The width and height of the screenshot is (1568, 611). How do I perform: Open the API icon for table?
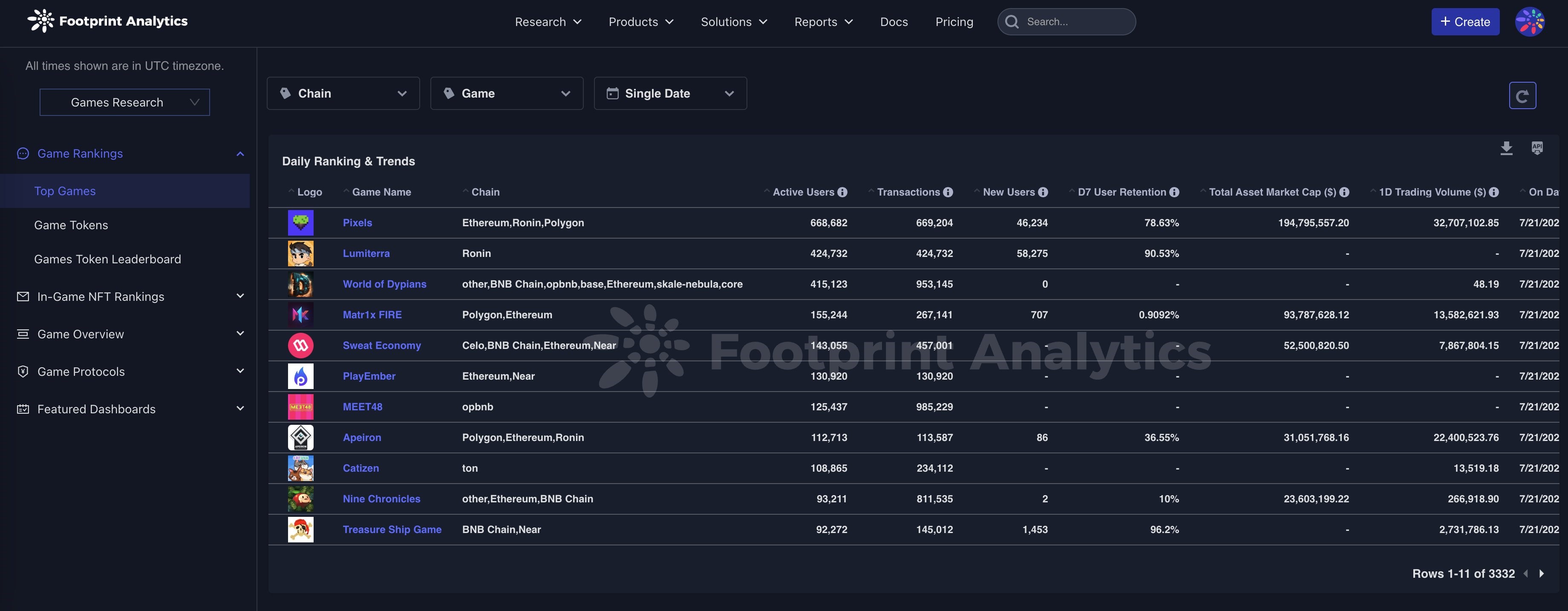point(1537,148)
